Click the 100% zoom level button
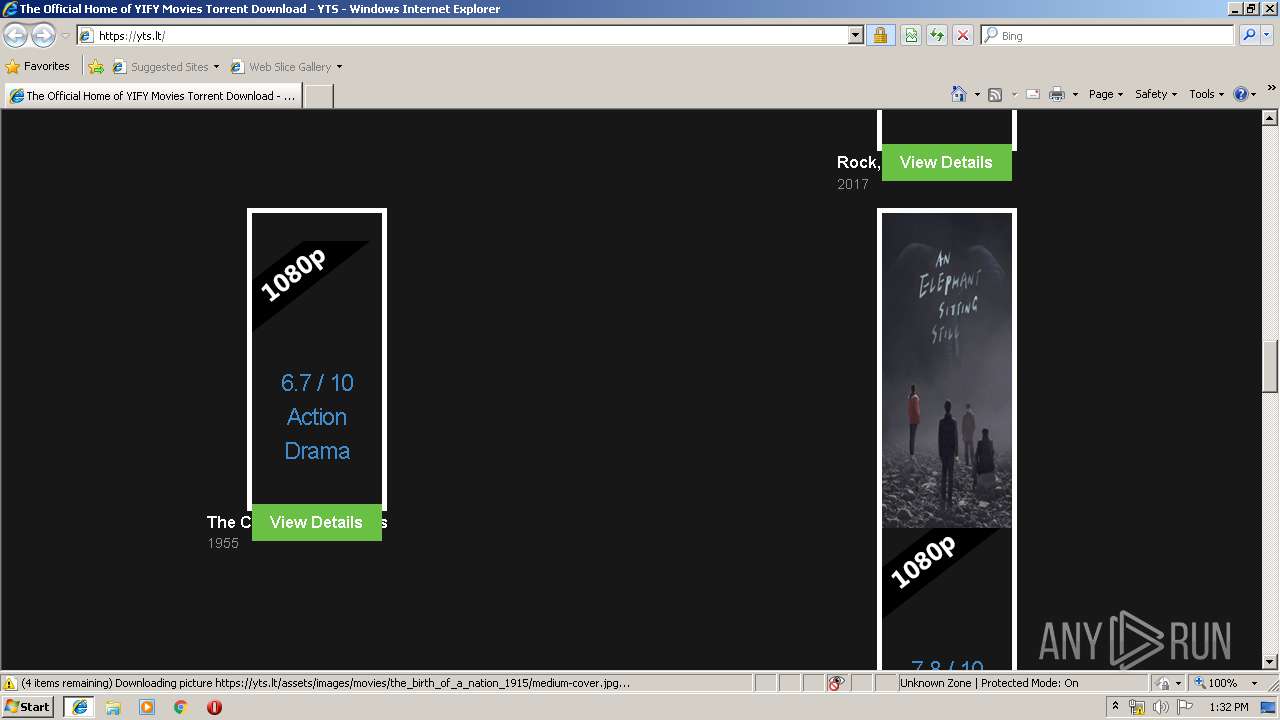 coord(1215,683)
